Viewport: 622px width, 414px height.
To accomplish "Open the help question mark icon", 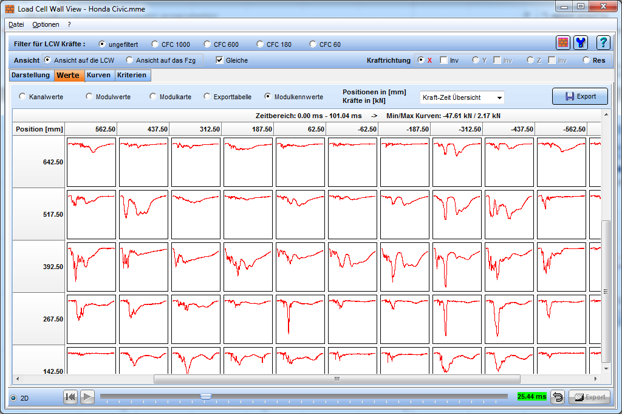I will click(603, 42).
